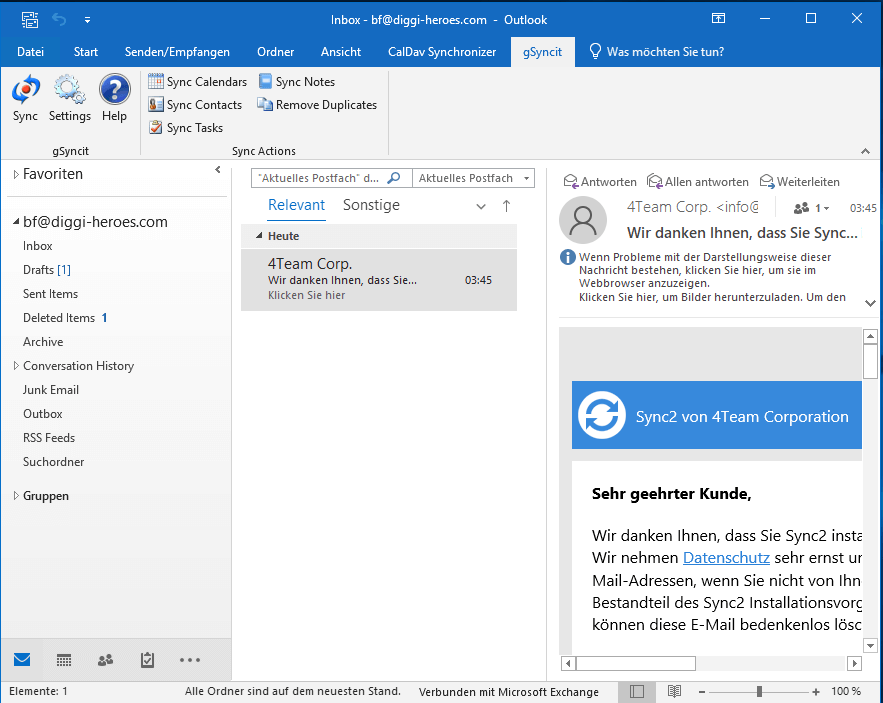The image size is (883, 703).
Task: Click the zoom slider handle
Action: [x=759, y=691]
